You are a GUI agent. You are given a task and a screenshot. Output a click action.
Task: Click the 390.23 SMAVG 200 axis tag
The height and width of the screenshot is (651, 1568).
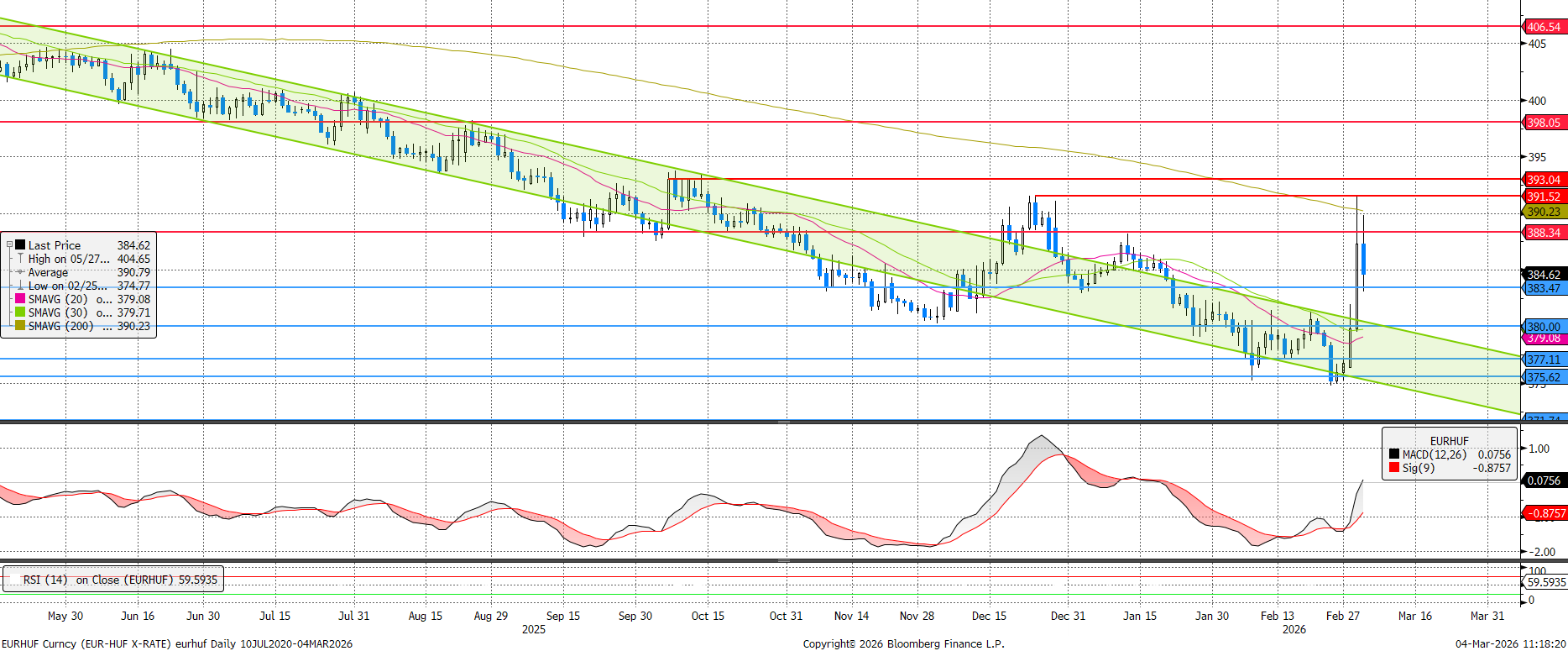pyautogui.click(x=1544, y=212)
